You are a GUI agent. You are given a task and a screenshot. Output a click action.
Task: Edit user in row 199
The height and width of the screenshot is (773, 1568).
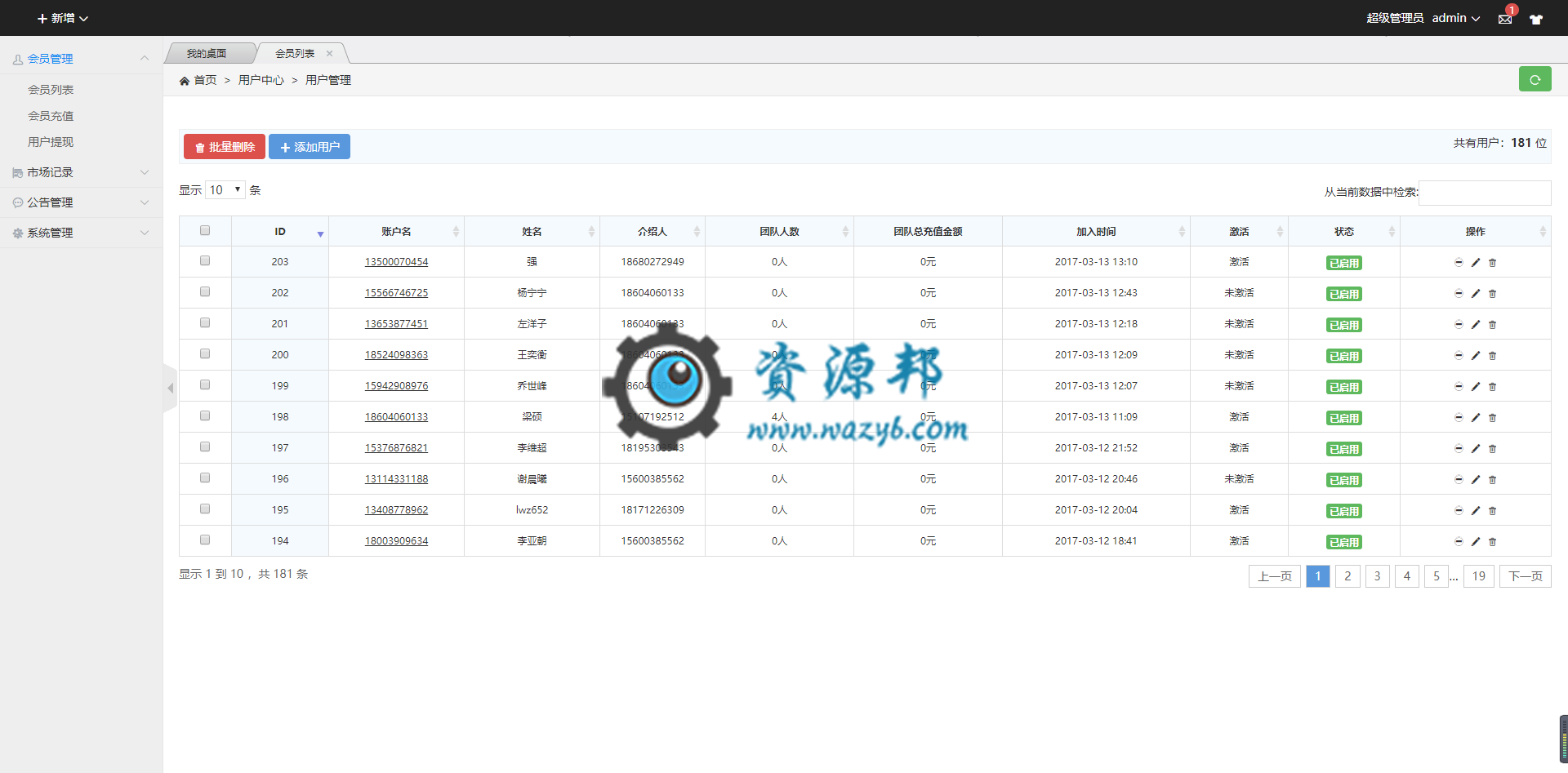pyautogui.click(x=1476, y=387)
